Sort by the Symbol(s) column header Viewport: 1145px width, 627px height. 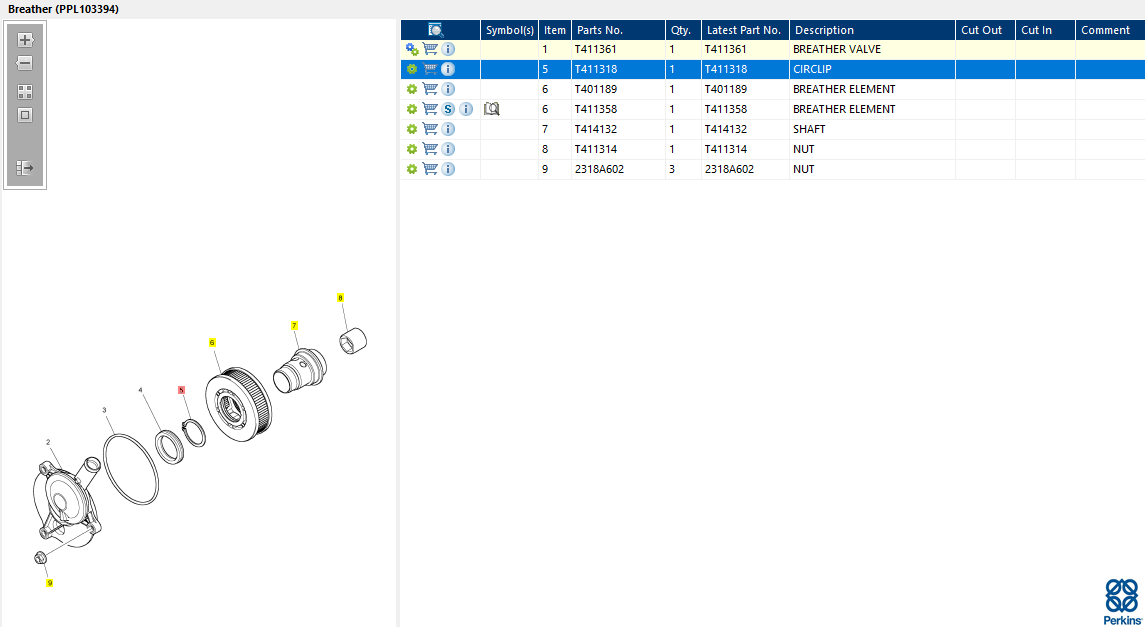click(510, 30)
